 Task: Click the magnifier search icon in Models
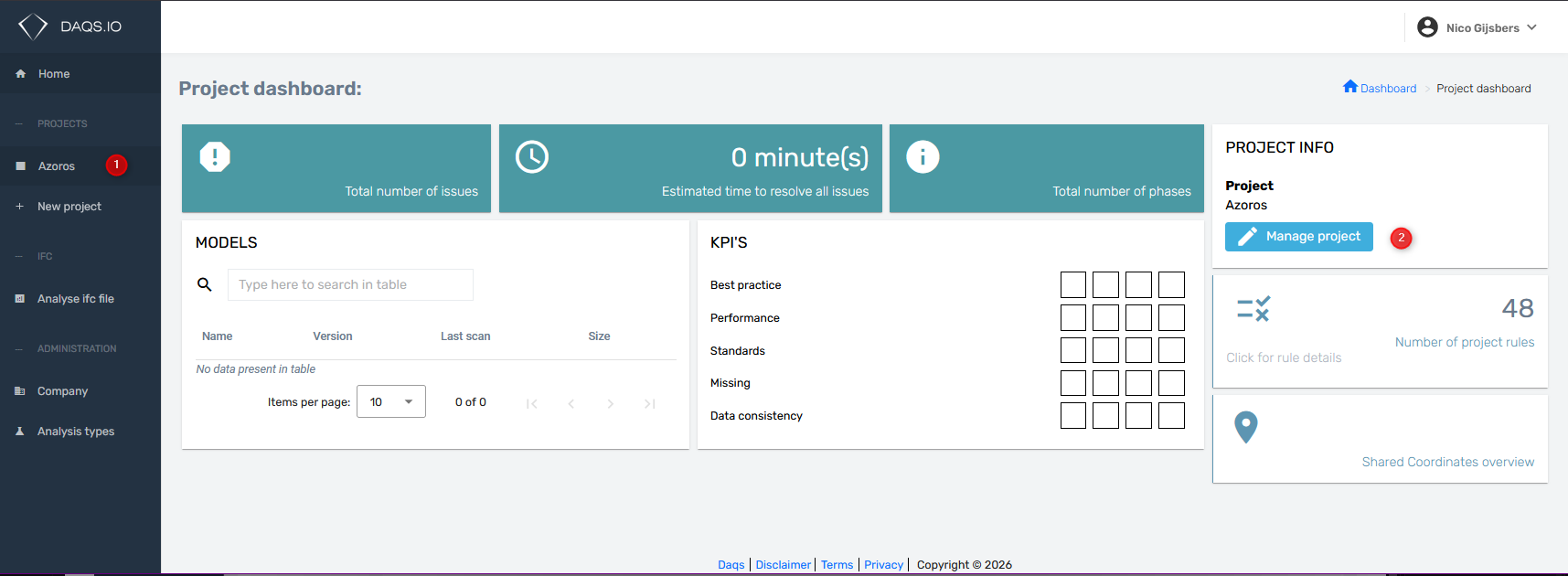tap(205, 284)
